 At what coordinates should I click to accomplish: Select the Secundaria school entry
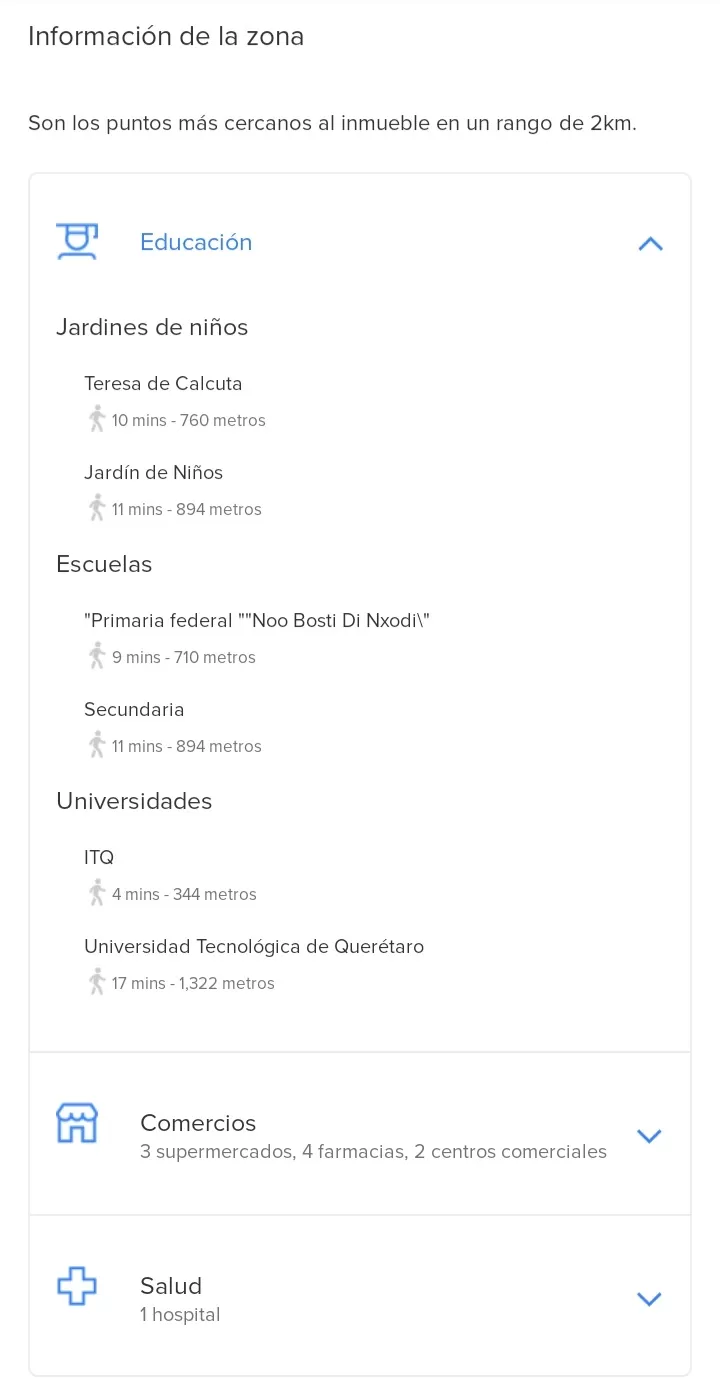tap(134, 710)
